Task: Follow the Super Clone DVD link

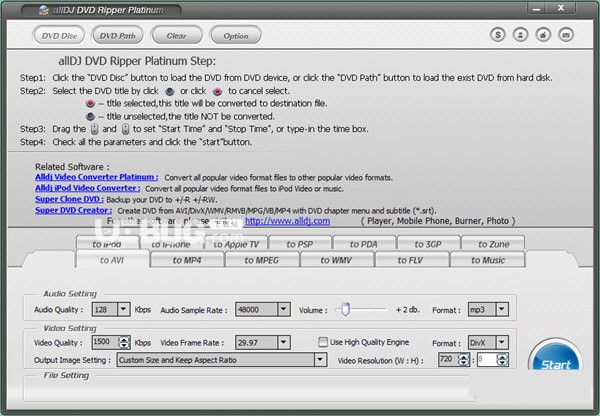Action: (69, 199)
